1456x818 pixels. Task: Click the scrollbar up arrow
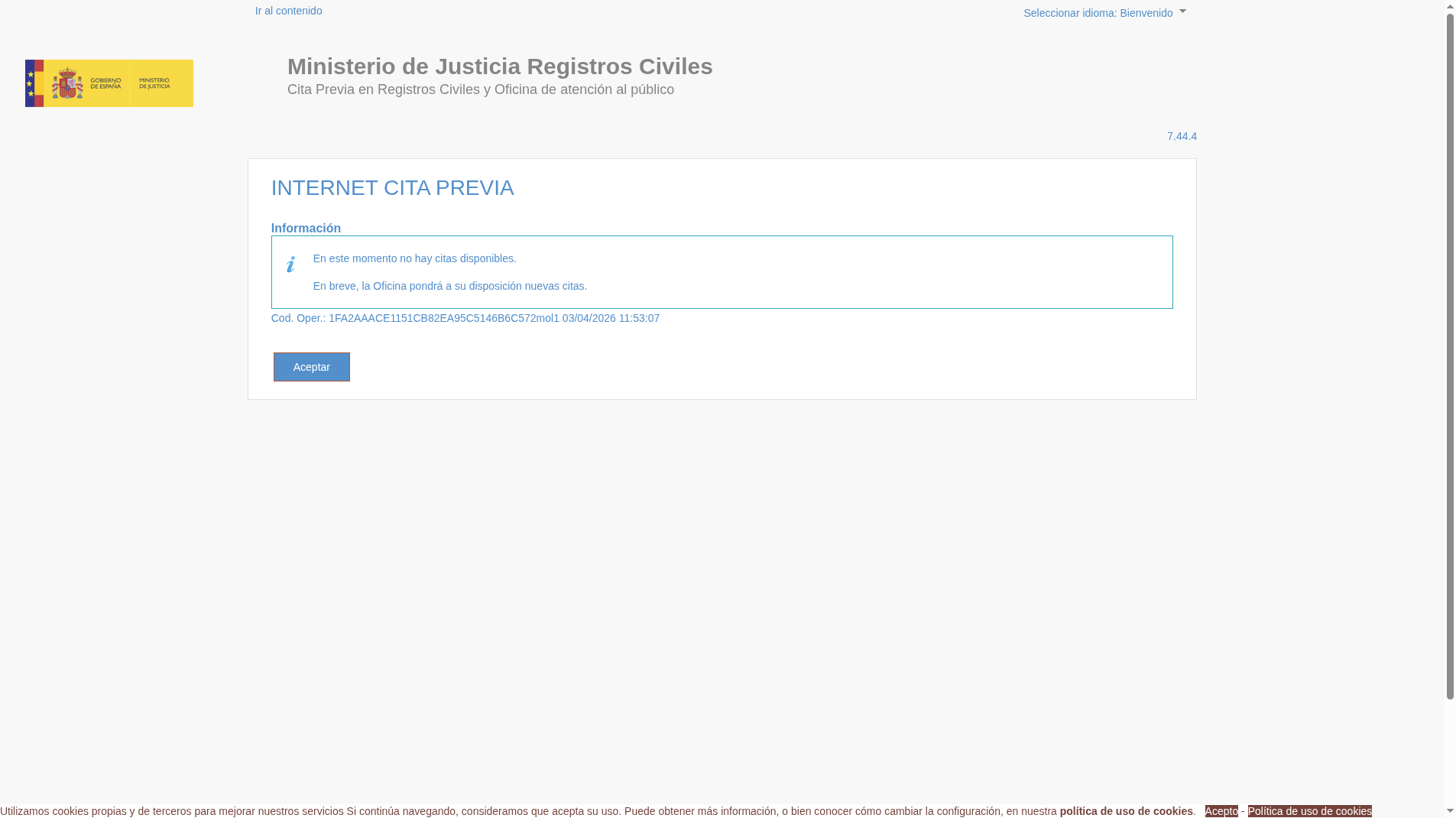tap(1450, 7)
